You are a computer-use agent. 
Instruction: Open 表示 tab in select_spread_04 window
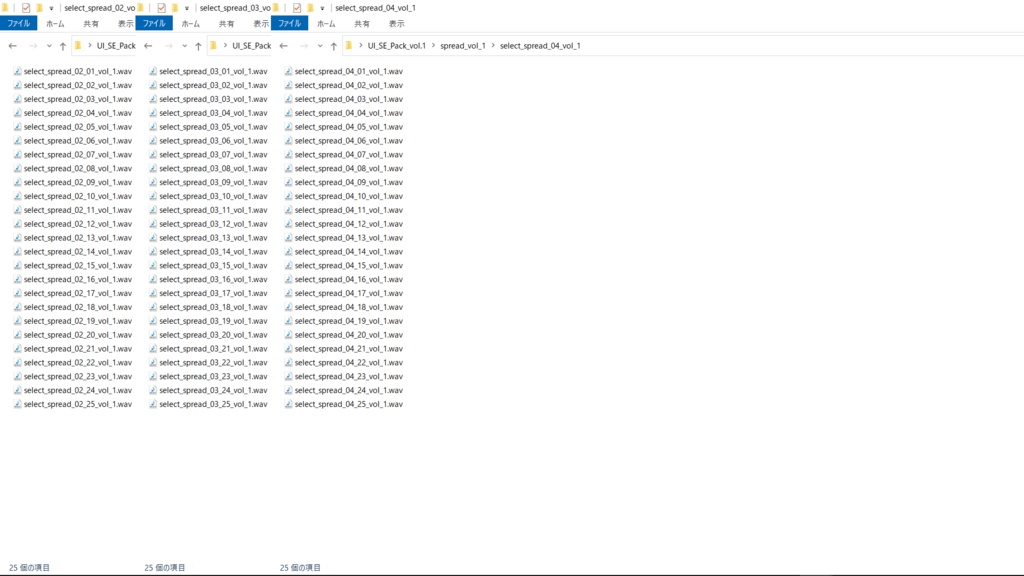[x=396, y=24]
